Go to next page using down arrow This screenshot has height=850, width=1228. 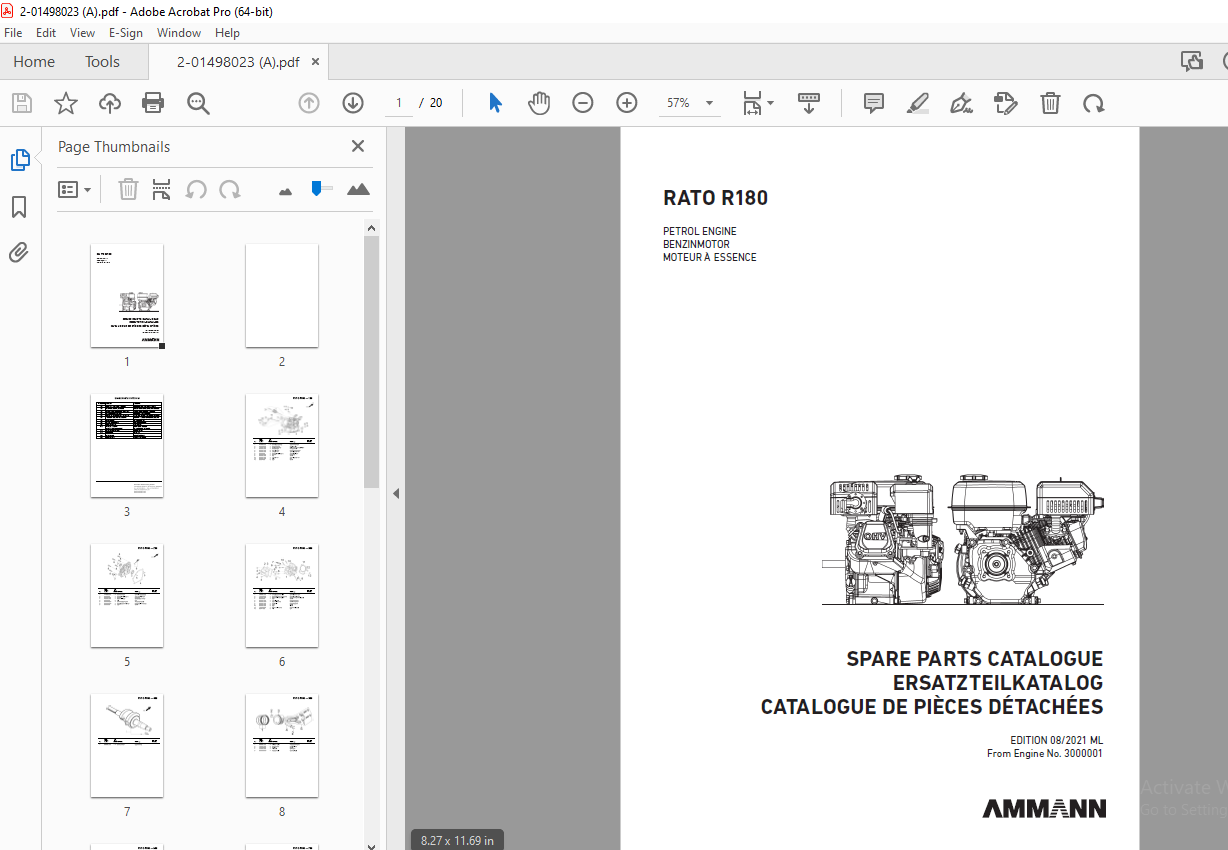click(353, 103)
